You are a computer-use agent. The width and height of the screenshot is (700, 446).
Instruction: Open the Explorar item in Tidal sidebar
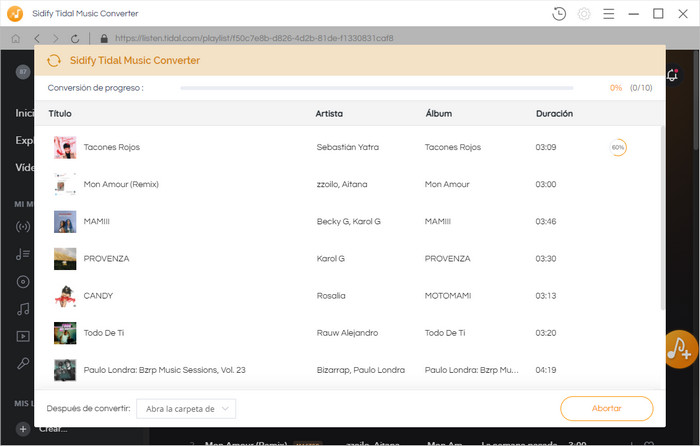point(25,140)
